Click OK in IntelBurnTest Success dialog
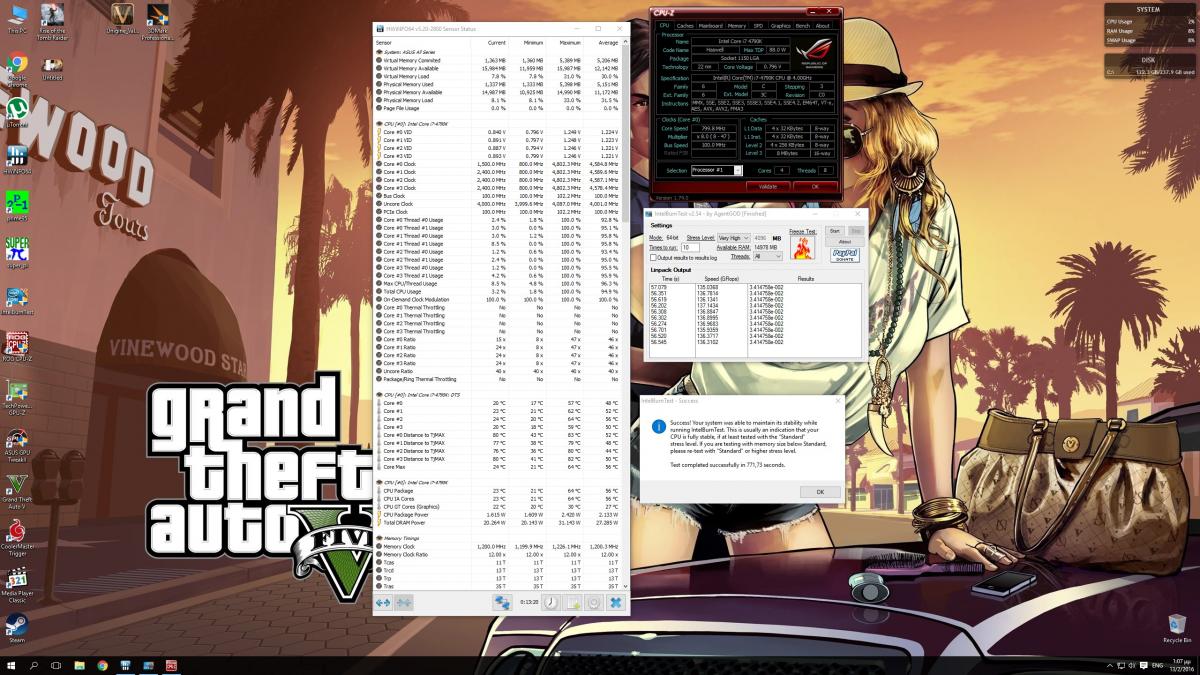Image resolution: width=1200 pixels, height=675 pixels. [x=820, y=491]
